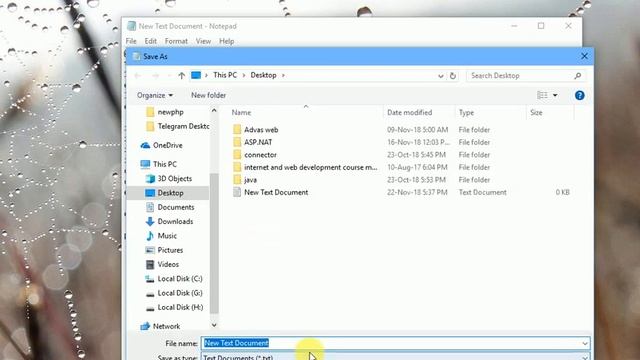Click the search magnifier icon
Image resolution: width=640 pixels, height=360 pixels.
point(578,76)
